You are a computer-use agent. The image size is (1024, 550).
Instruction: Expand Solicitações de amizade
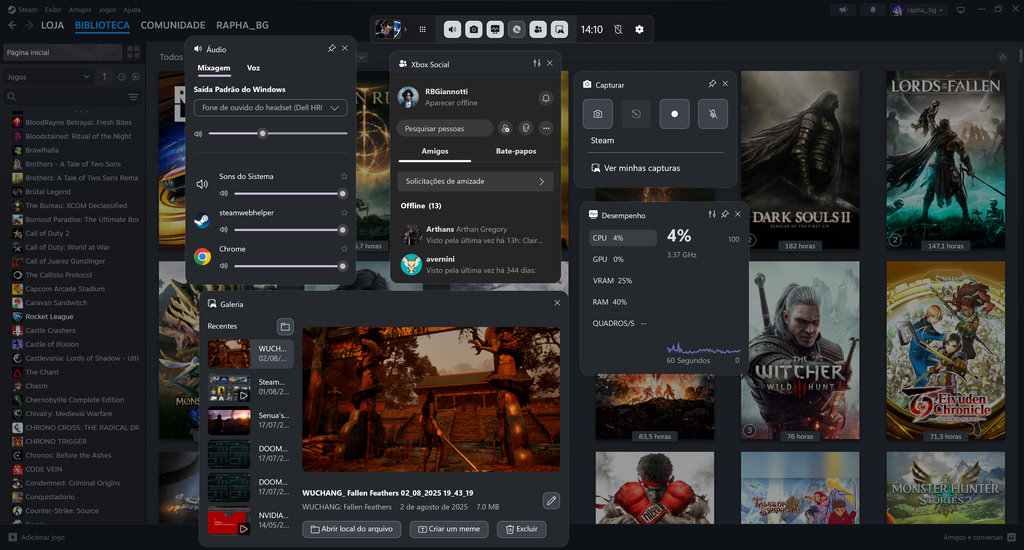[x=475, y=182]
